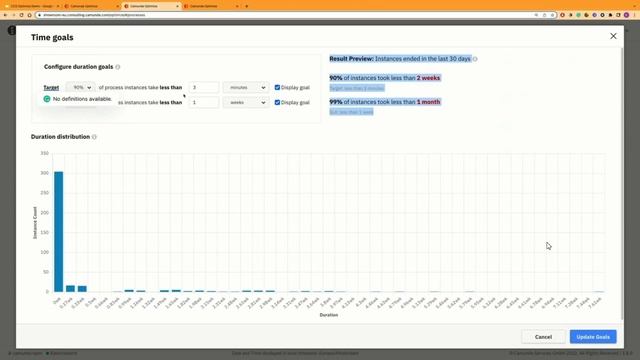Open info icon beside Duration distribution
640x360 pixels.
pos(94,137)
